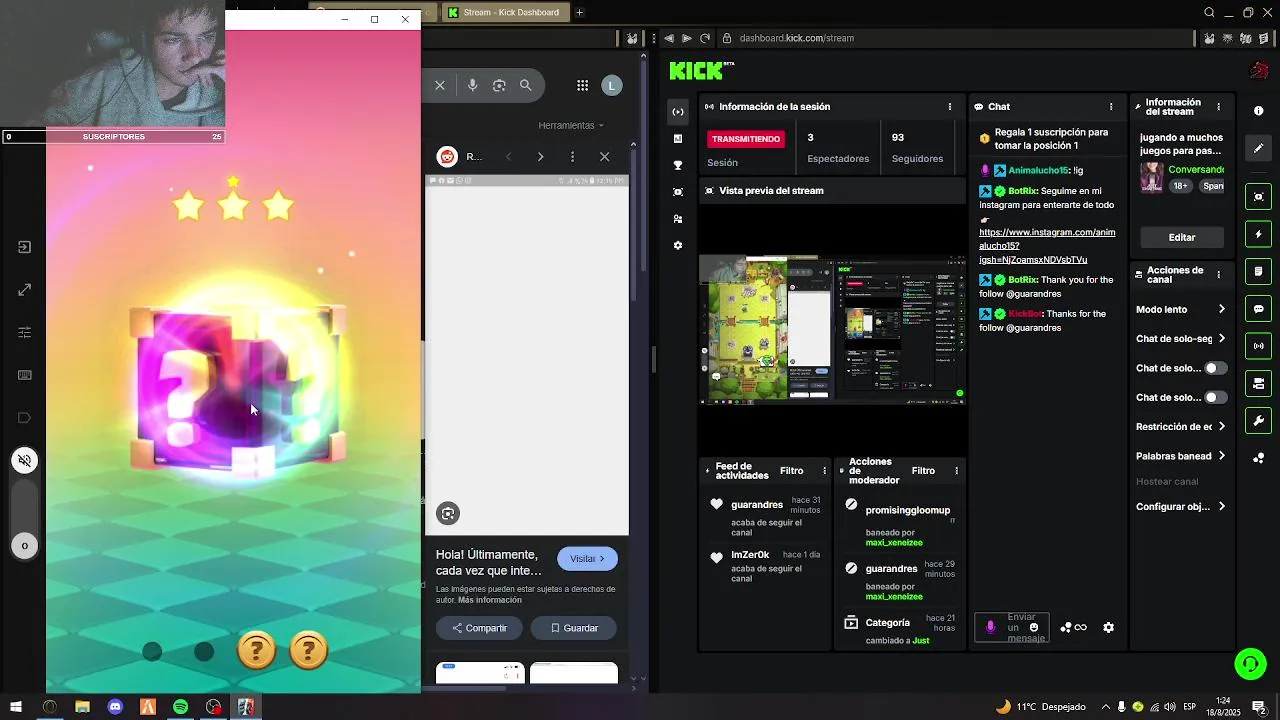Open Acciones de canal options menu
Image resolution: width=1280 pixels, height=720 pixels.
(x=1218, y=274)
